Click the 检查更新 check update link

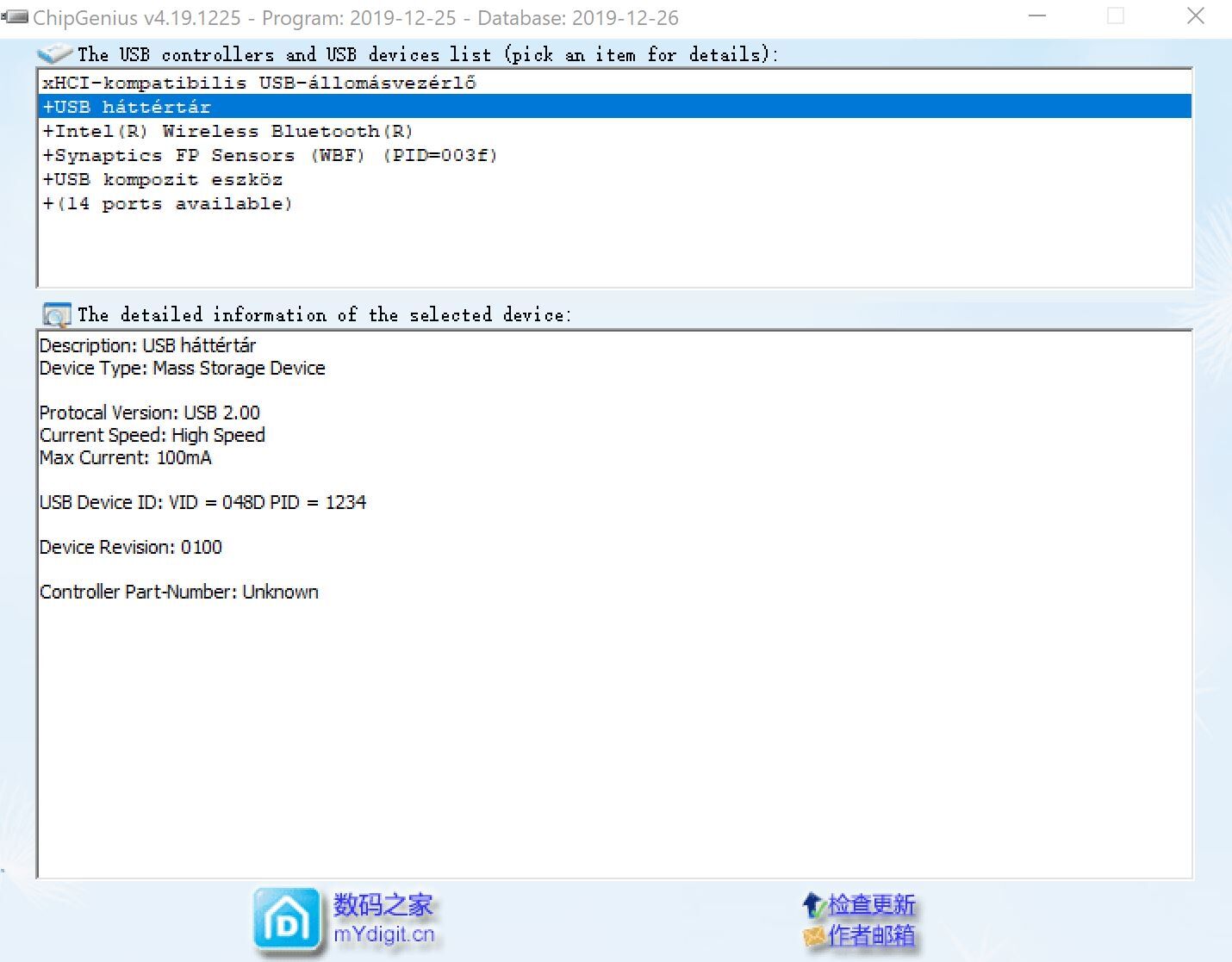pos(872,904)
